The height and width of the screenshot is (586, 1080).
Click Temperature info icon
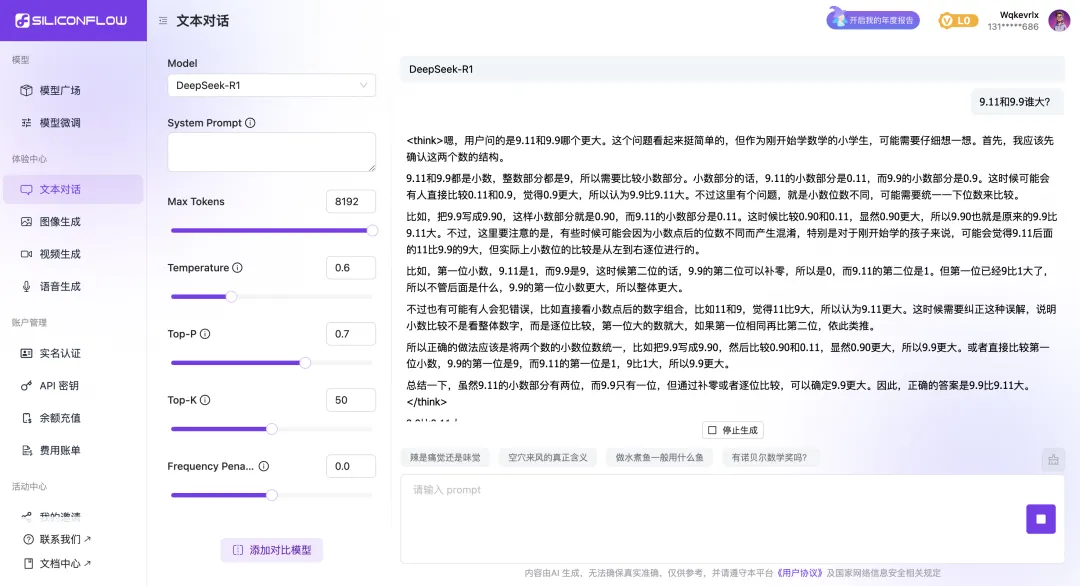[x=237, y=268]
